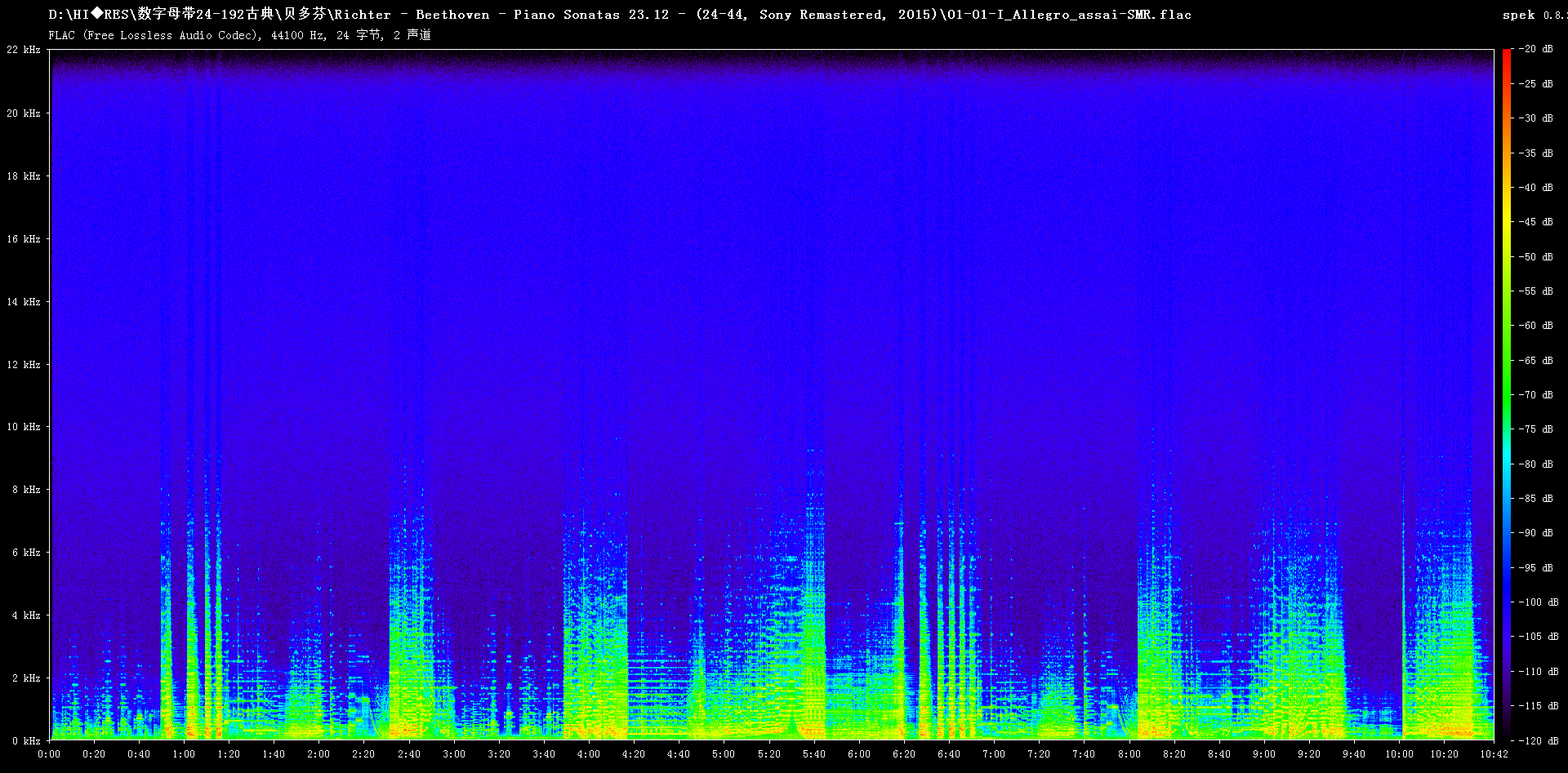The image size is (1568, 773).
Task: Click the 10:42 end time label
Action: (x=1494, y=754)
